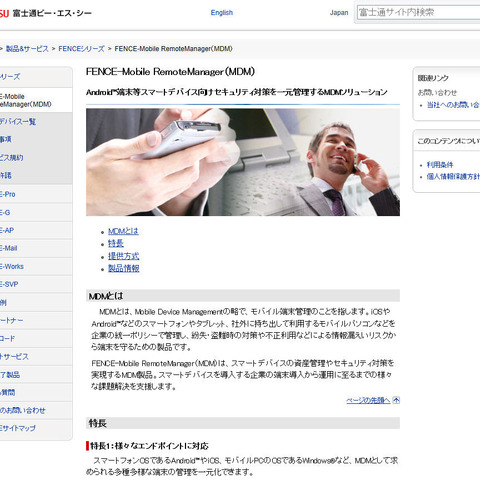Open the E-AP sidebar item
This screenshot has width=480, height=480.
pyautogui.click(x=36, y=230)
